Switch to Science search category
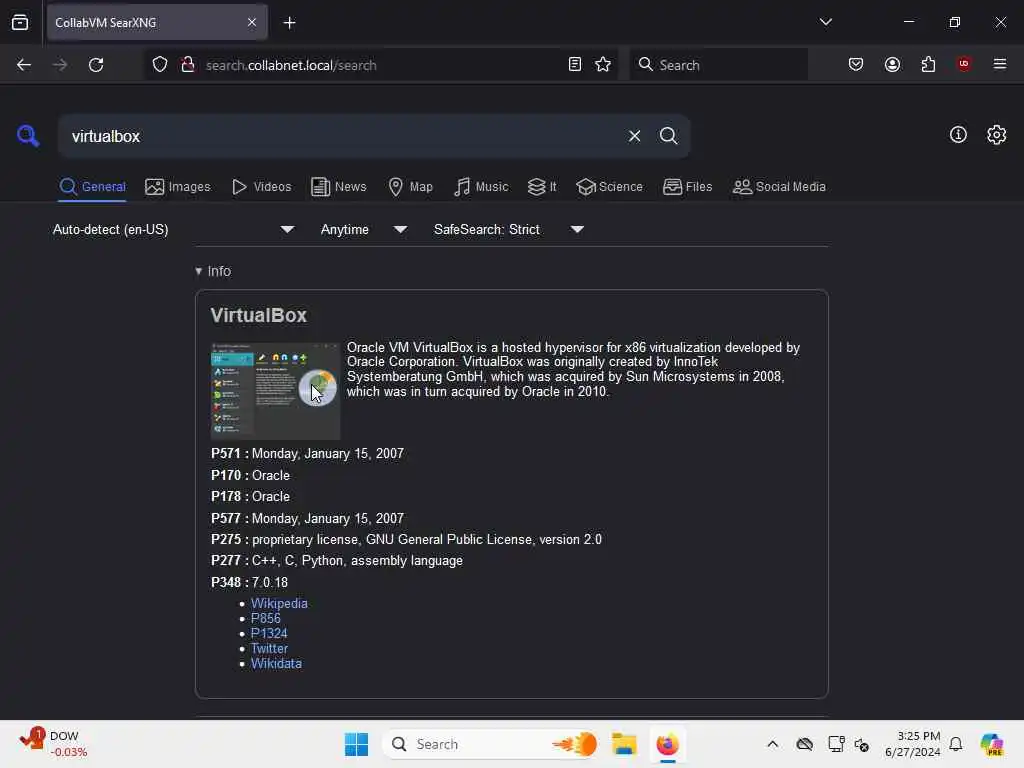Viewport: 1024px width, 768px height. pyautogui.click(x=609, y=187)
